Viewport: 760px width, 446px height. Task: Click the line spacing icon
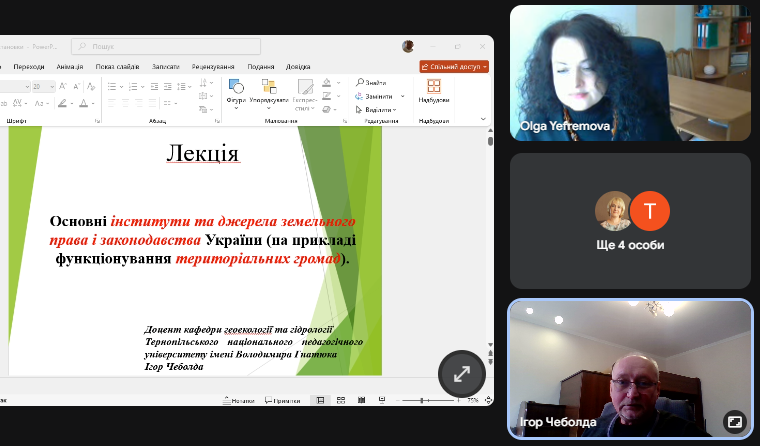[181, 87]
